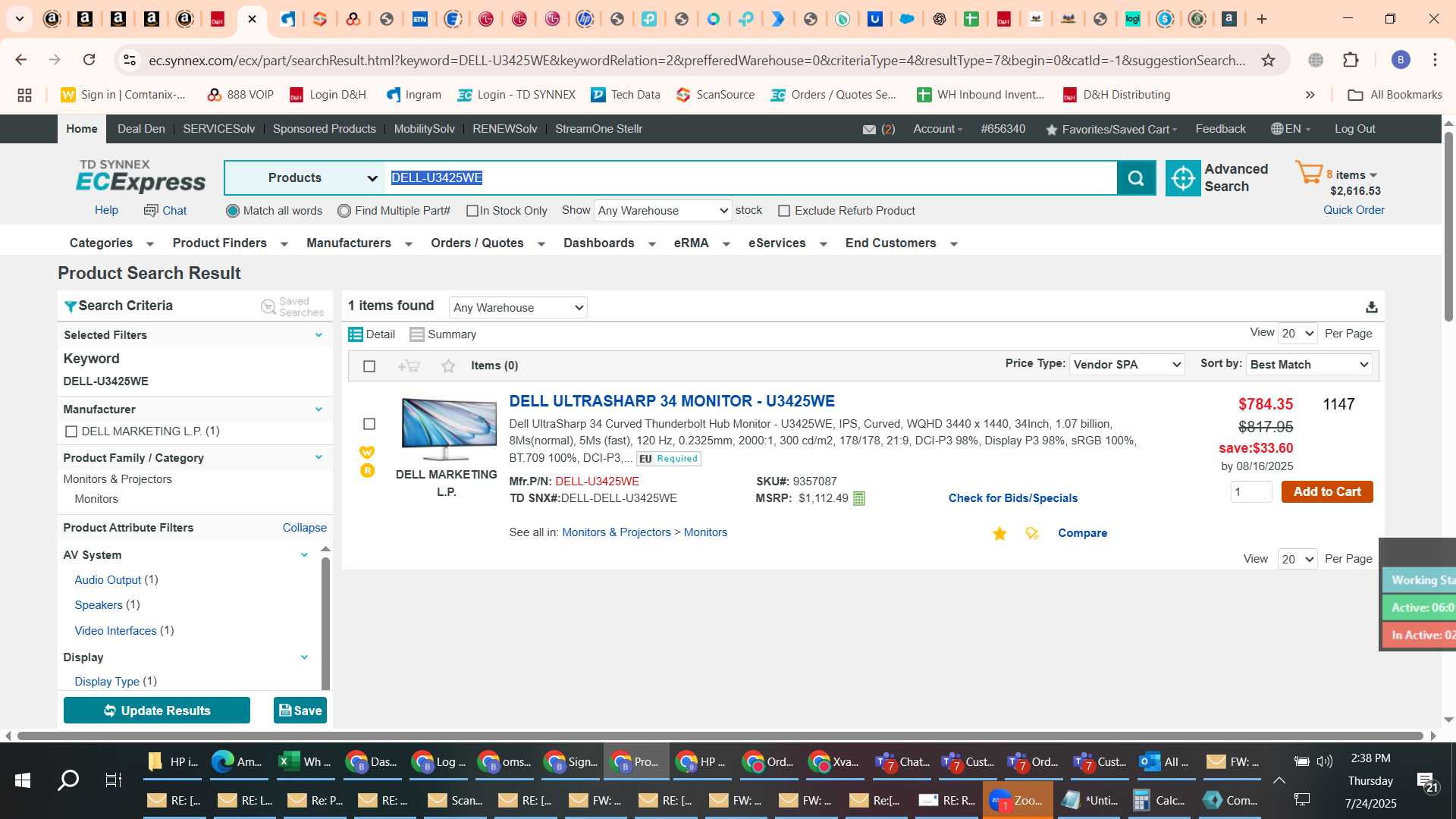1456x819 pixels.
Task: Click Update Results button
Action: pos(157,711)
